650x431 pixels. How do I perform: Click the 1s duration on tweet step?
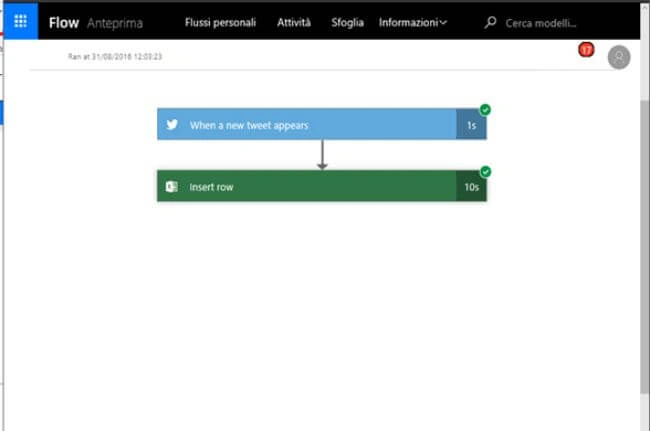coord(471,125)
